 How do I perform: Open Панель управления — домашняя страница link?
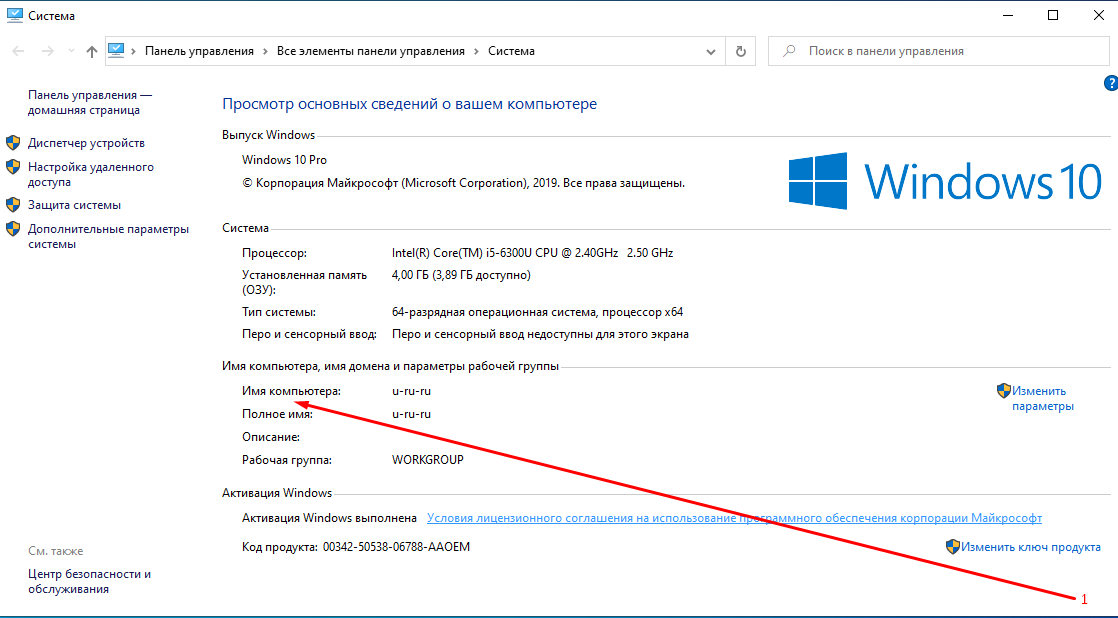(x=90, y=103)
